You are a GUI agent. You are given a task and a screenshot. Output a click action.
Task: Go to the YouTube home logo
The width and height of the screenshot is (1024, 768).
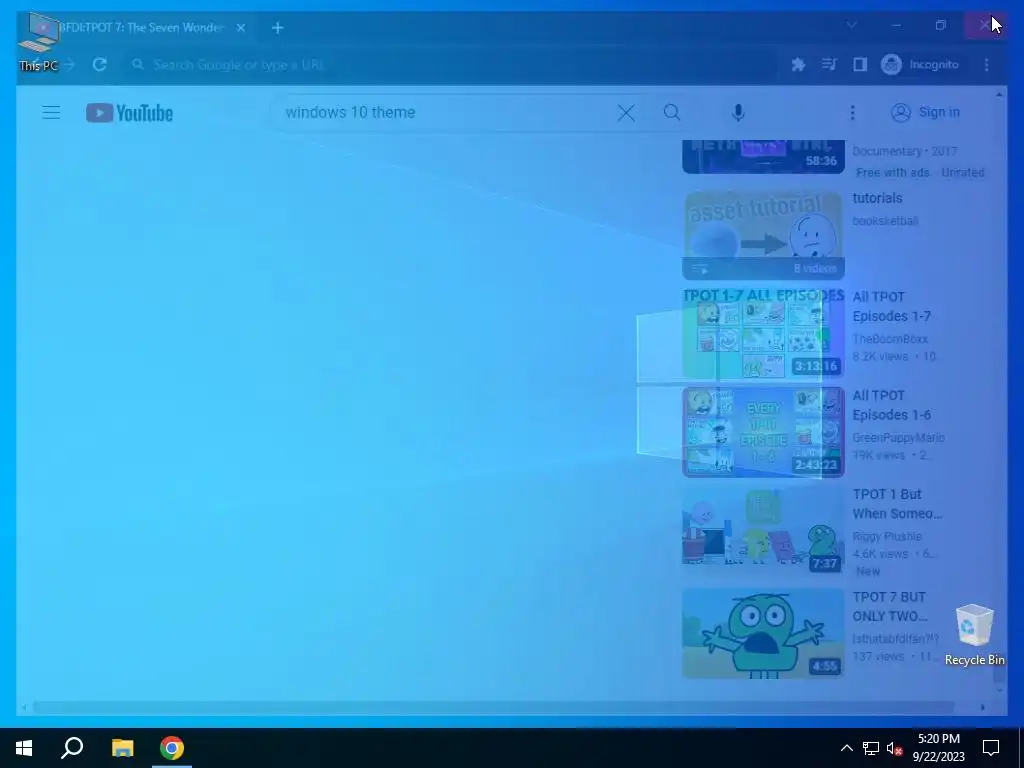point(129,113)
